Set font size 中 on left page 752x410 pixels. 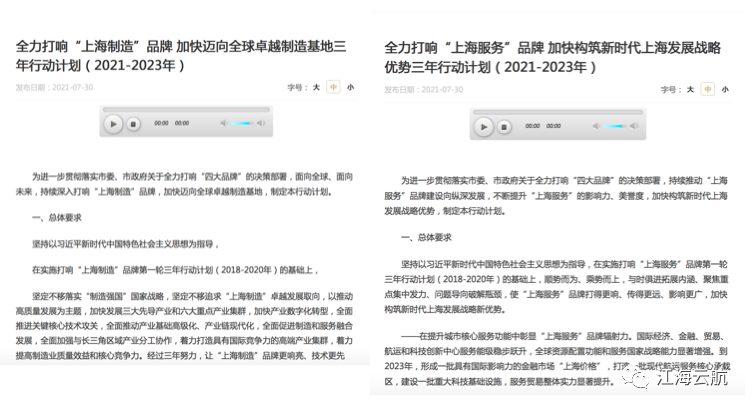(x=333, y=87)
